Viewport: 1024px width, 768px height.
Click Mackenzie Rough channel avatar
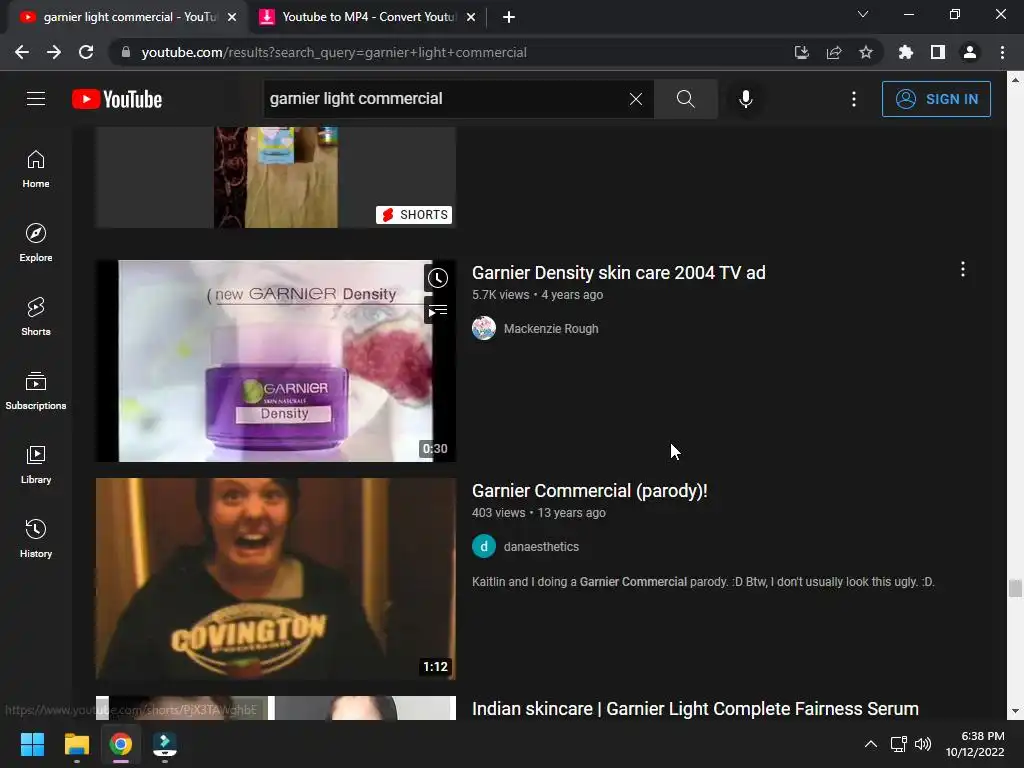pyautogui.click(x=484, y=328)
